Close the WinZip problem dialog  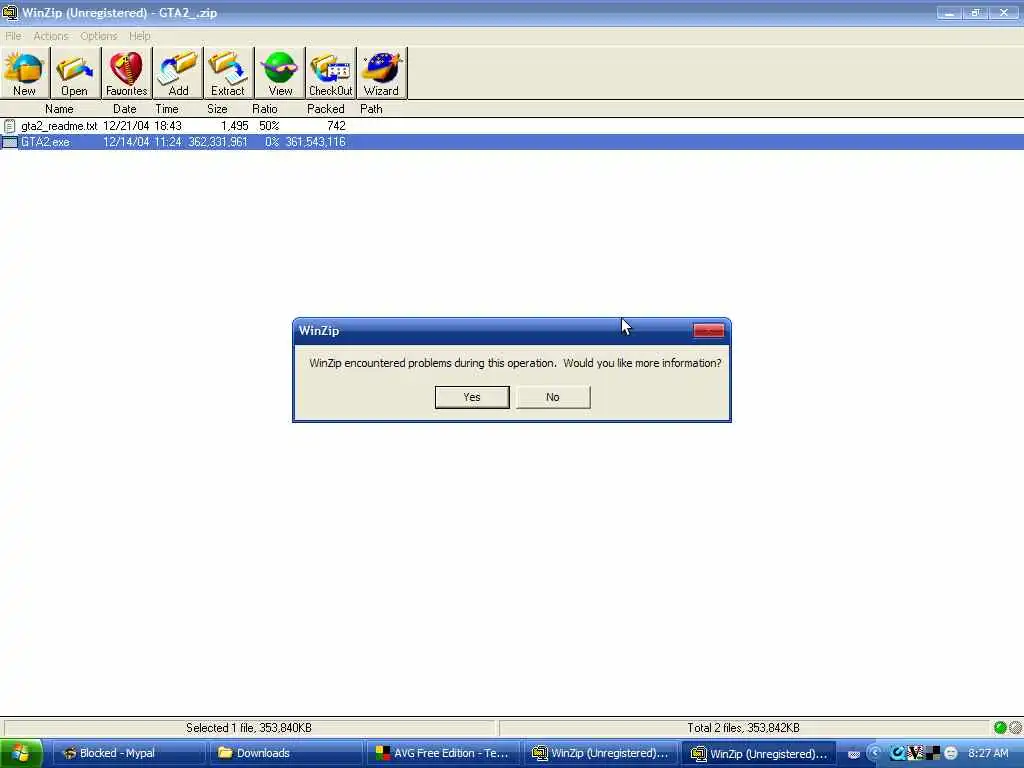pyautogui.click(x=709, y=330)
